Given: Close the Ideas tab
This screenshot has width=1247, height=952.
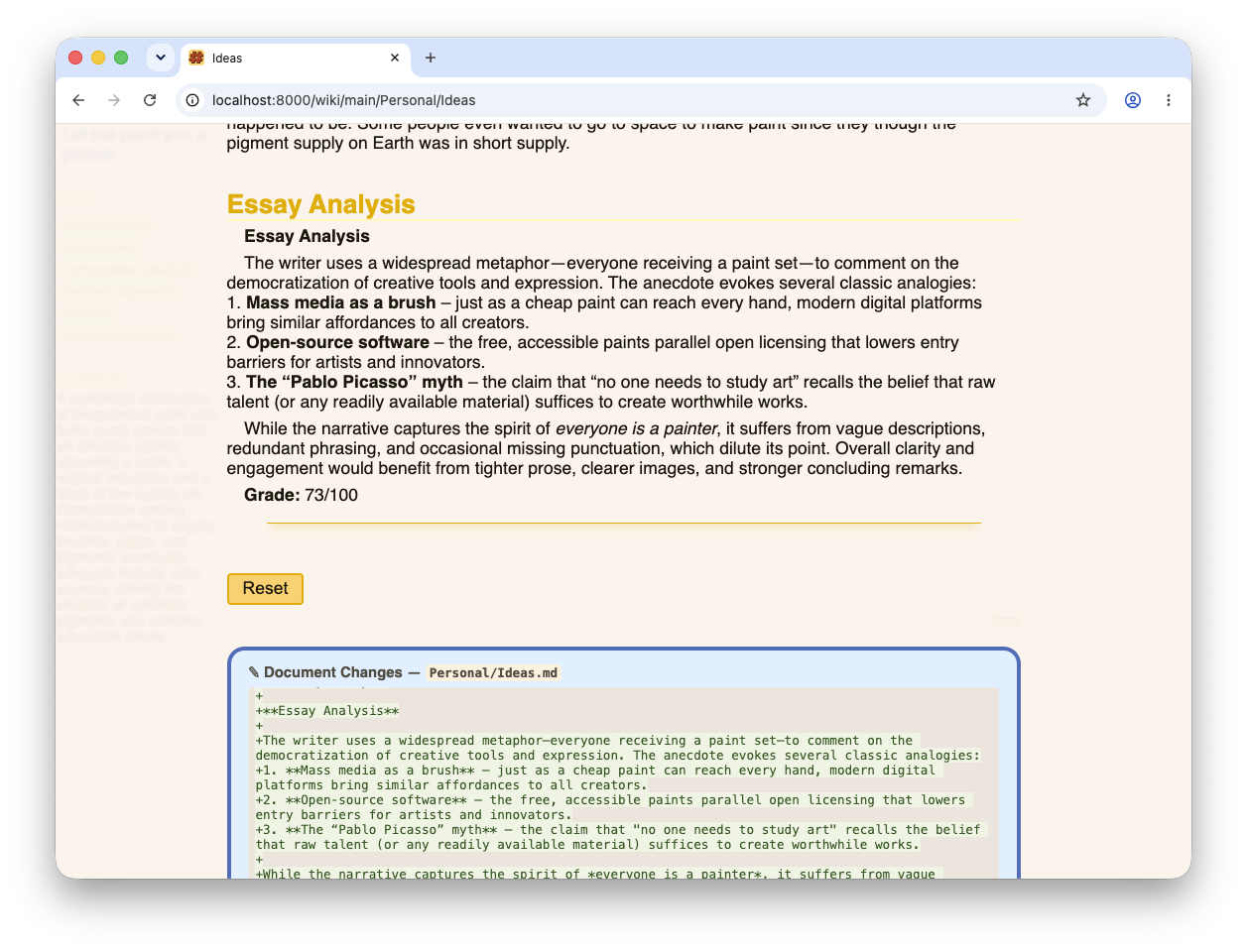Looking at the screenshot, I should (x=395, y=58).
